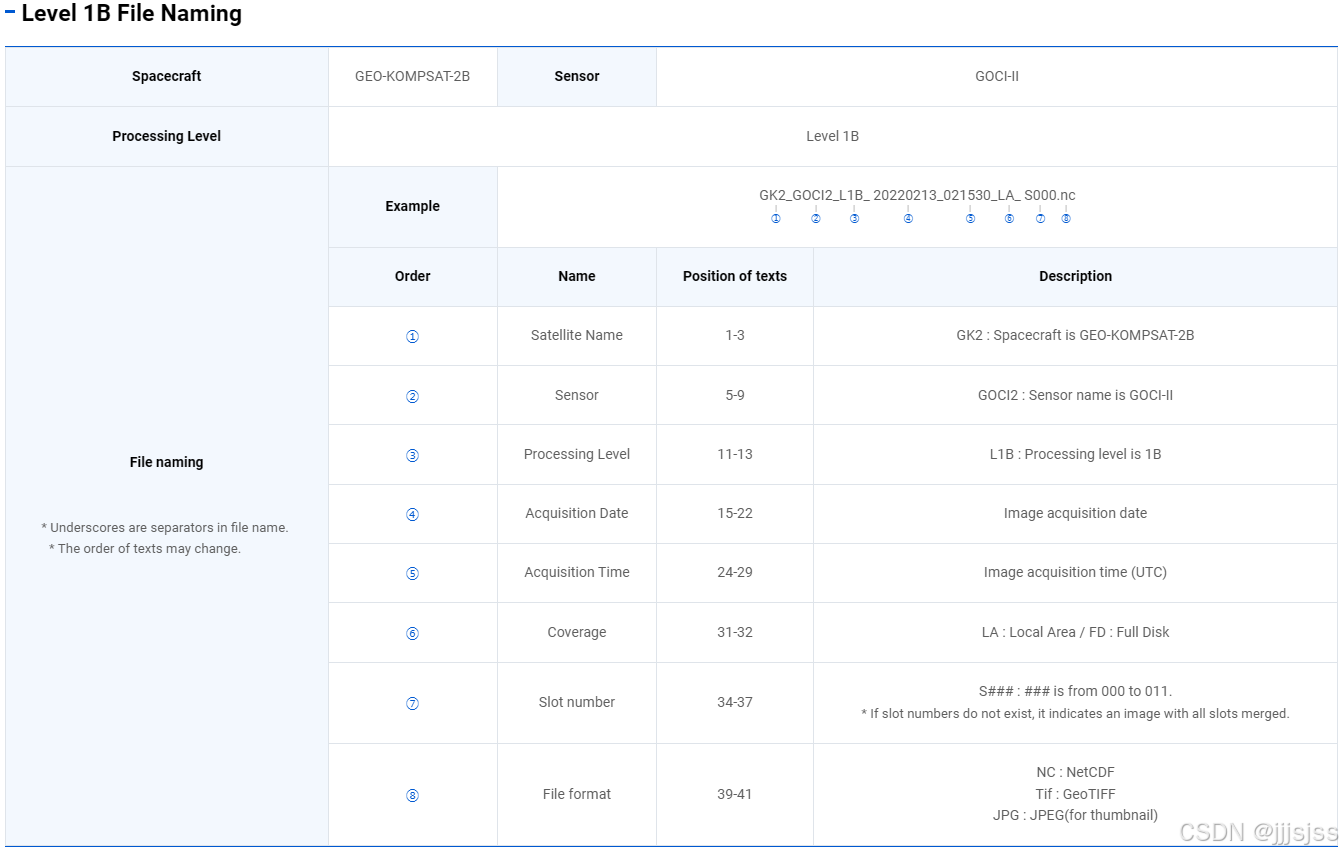The width and height of the screenshot is (1343, 854).
Task: Click position value 15-22
Action: pos(735,513)
